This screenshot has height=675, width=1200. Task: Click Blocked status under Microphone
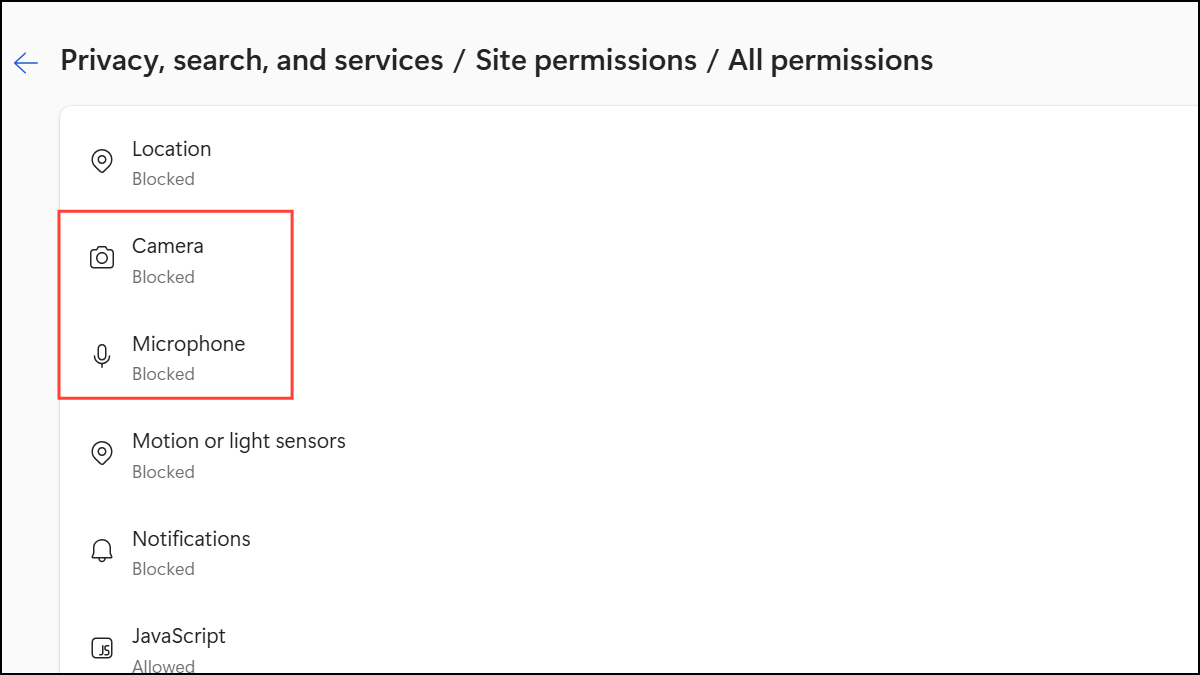coord(163,374)
